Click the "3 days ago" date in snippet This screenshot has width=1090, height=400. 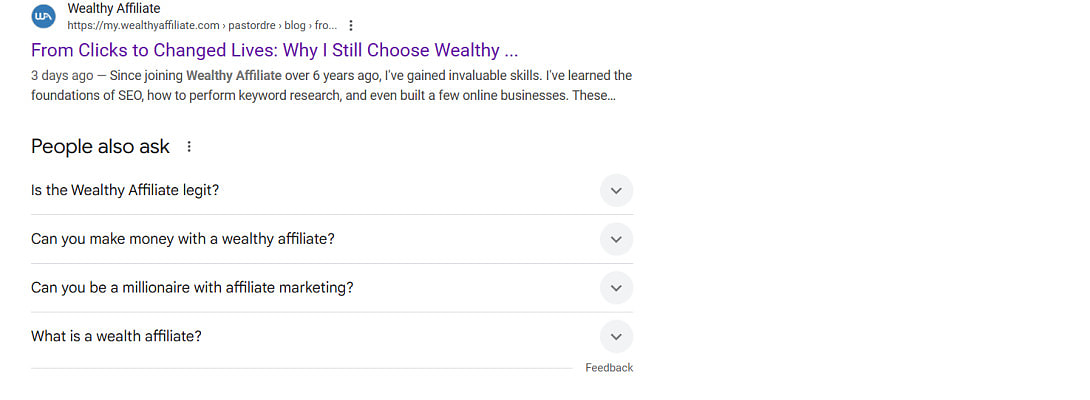click(x=62, y=76)
